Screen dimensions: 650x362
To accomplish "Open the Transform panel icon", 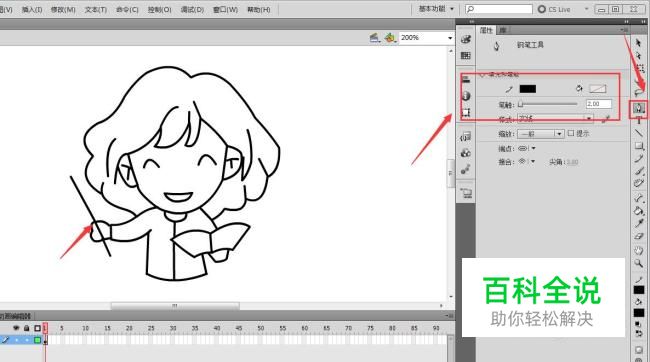I will (466, 112).
